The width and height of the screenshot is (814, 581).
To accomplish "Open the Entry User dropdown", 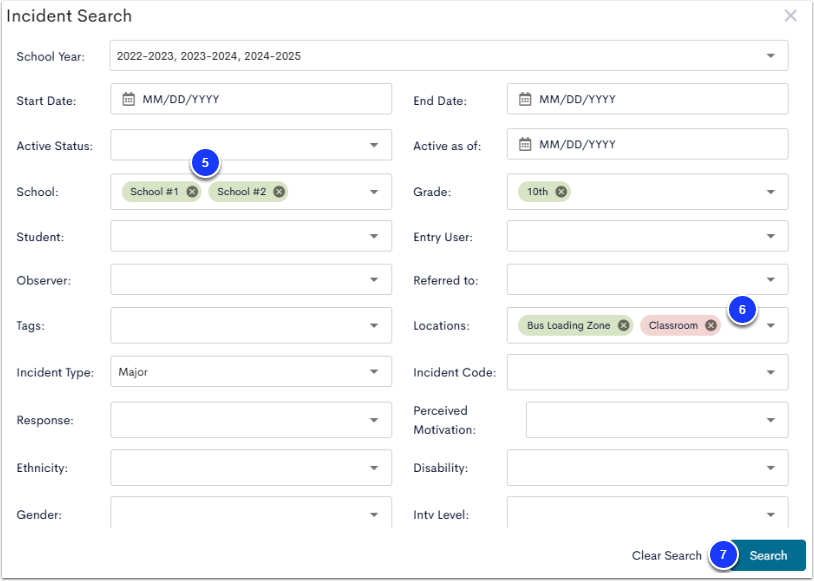I will tap(647, 236).
